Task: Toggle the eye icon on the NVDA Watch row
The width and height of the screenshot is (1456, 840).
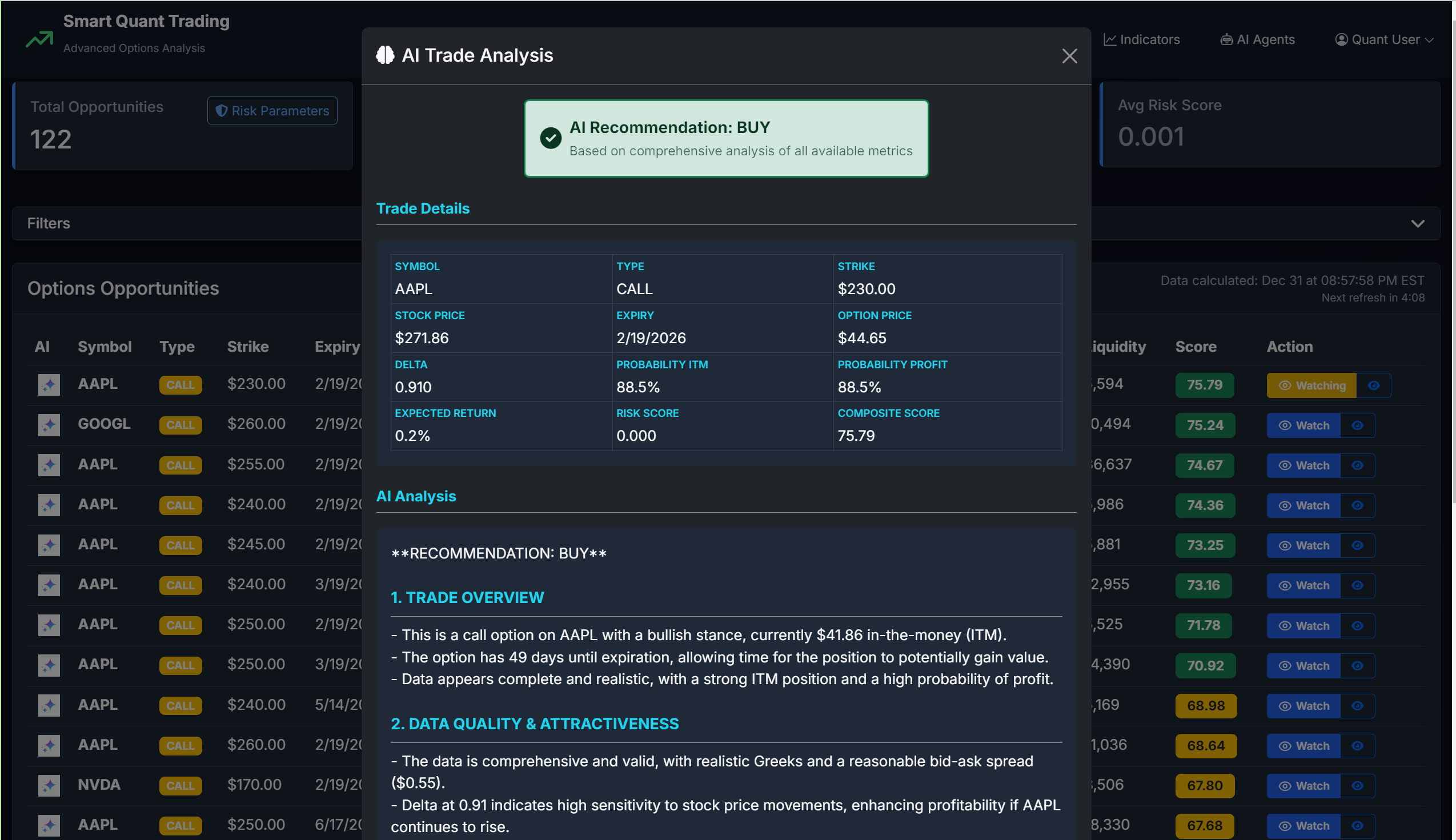Action: (1357, 785)
